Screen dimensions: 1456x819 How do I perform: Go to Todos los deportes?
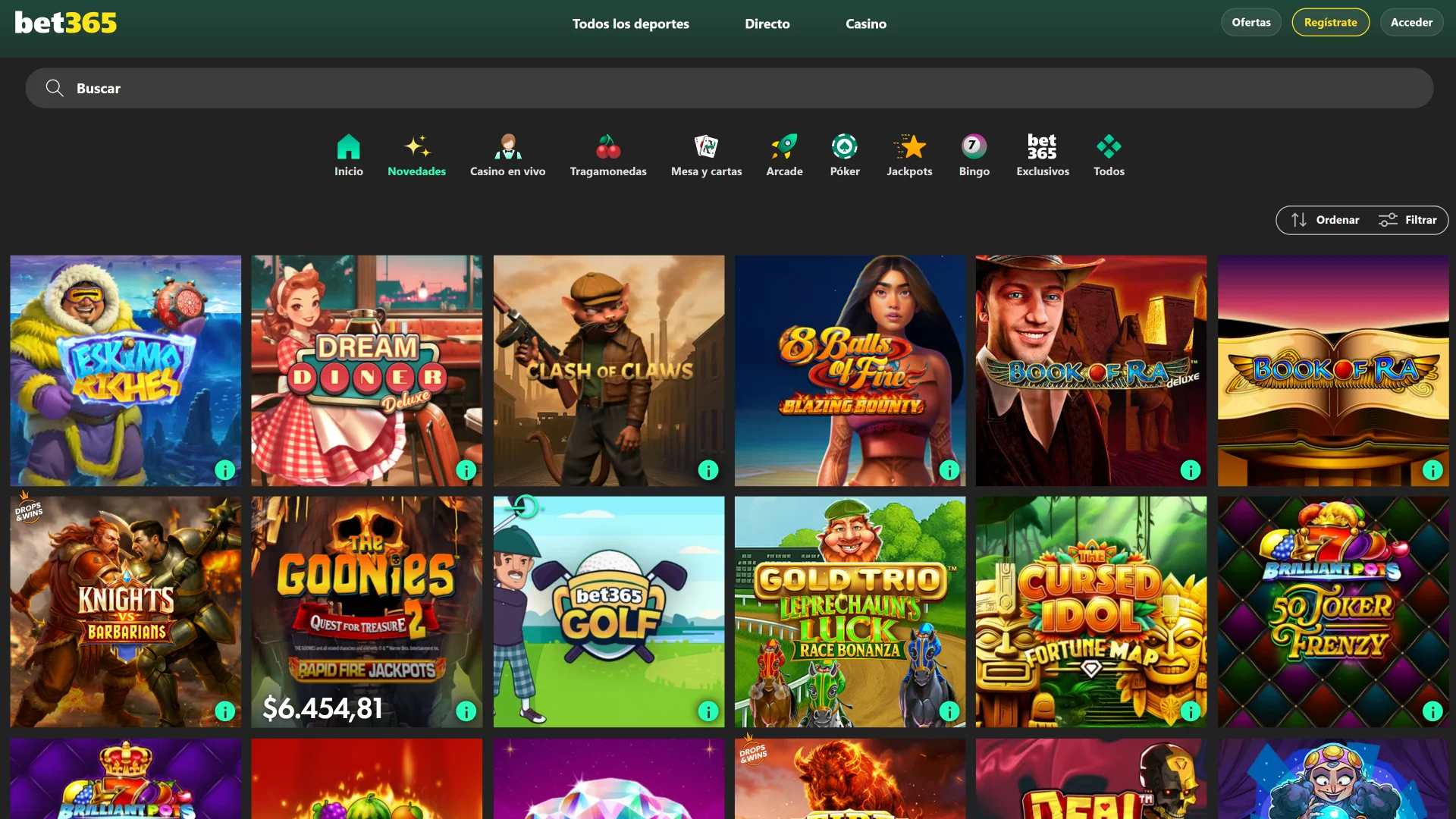(631, 24)
